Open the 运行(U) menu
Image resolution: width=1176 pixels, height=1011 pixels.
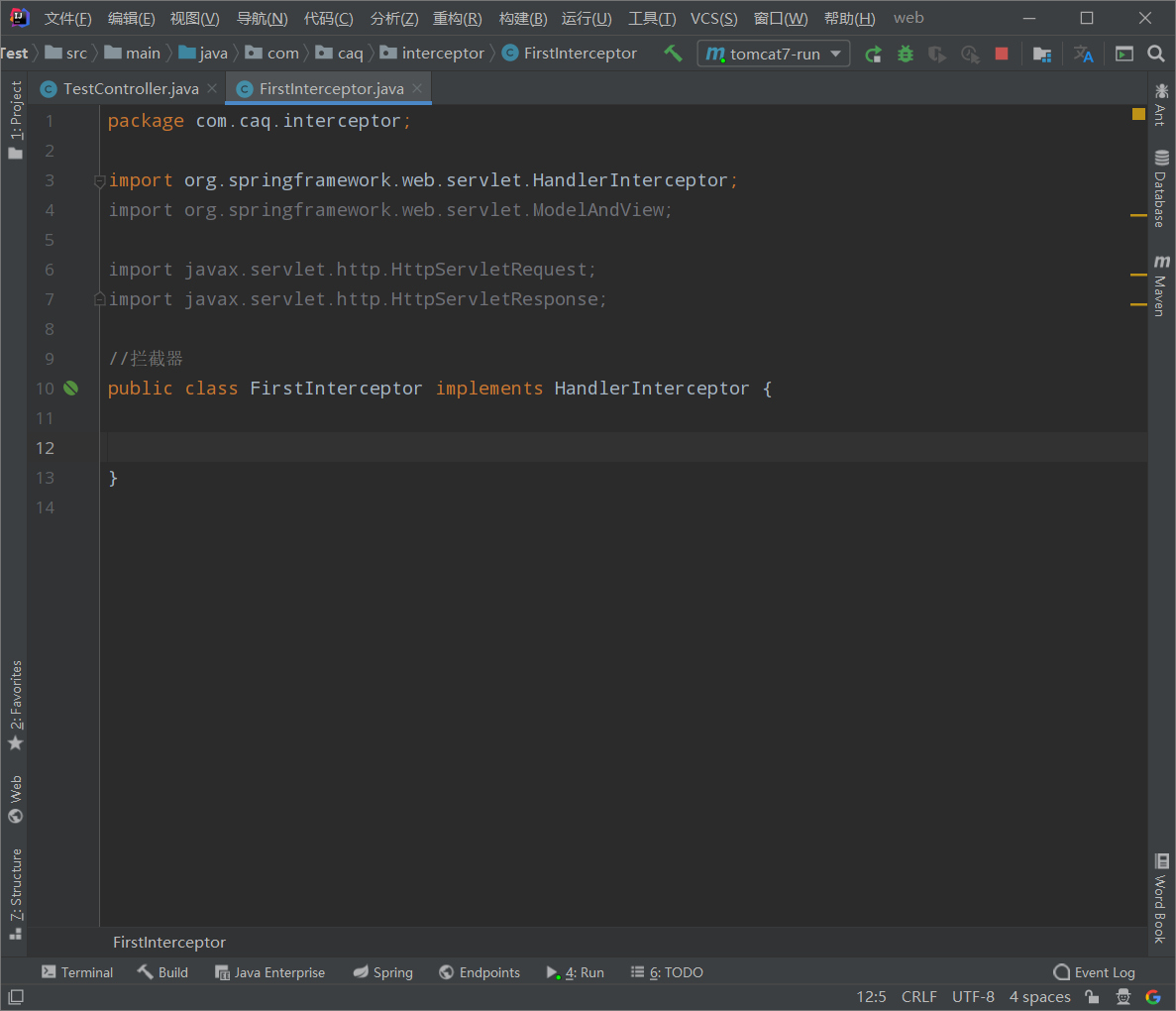pos(587,18)
